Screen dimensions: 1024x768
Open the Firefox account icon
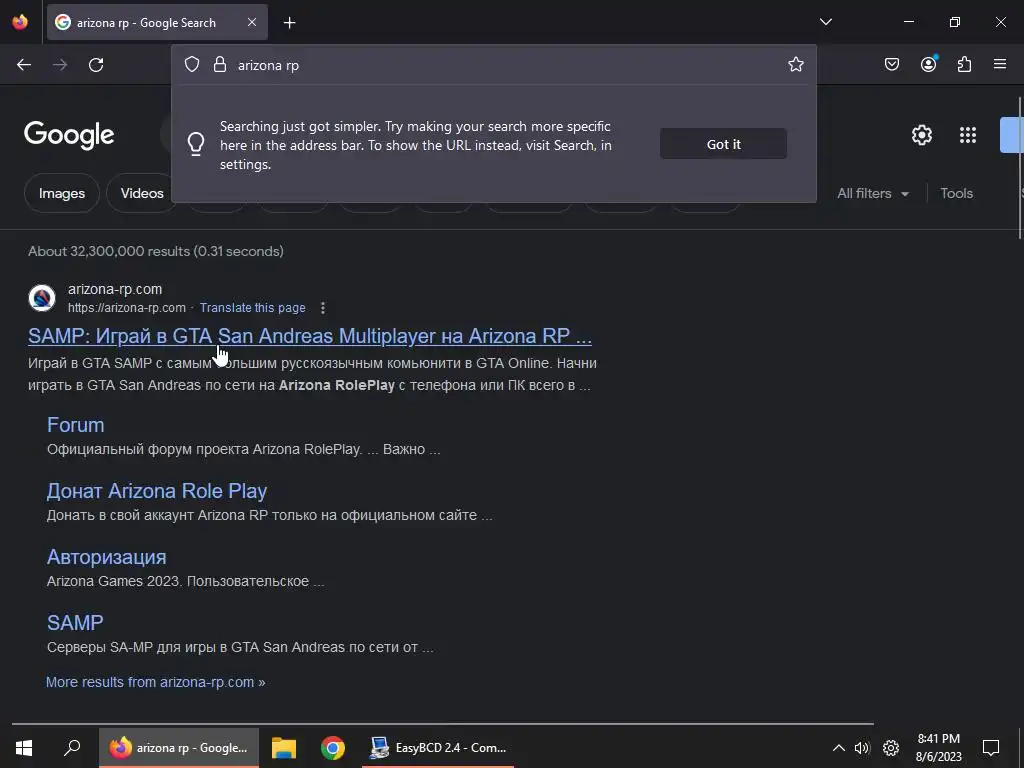pos(929,64)
